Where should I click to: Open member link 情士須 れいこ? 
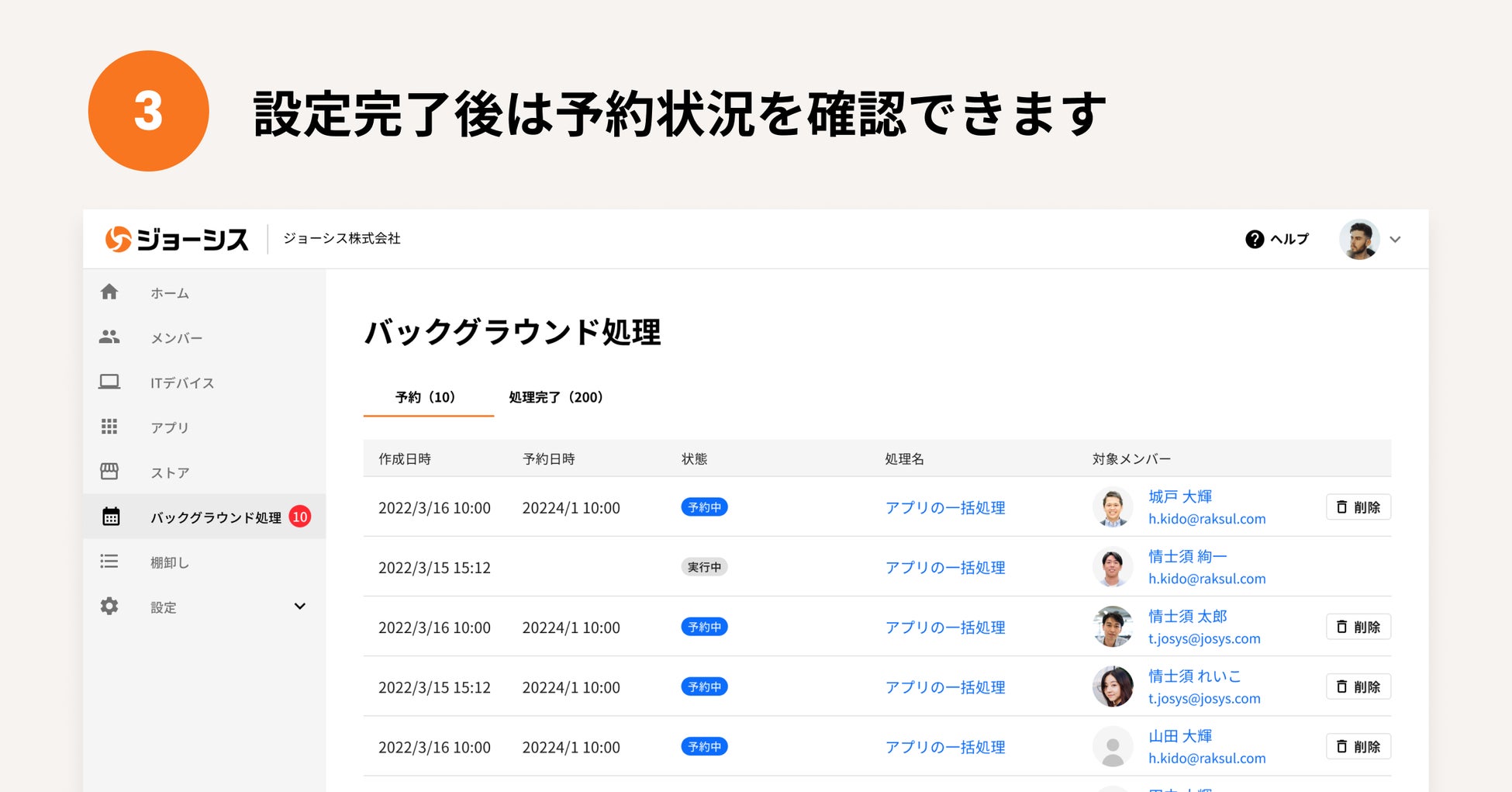pyautogui.click(x=1194, y=676)
